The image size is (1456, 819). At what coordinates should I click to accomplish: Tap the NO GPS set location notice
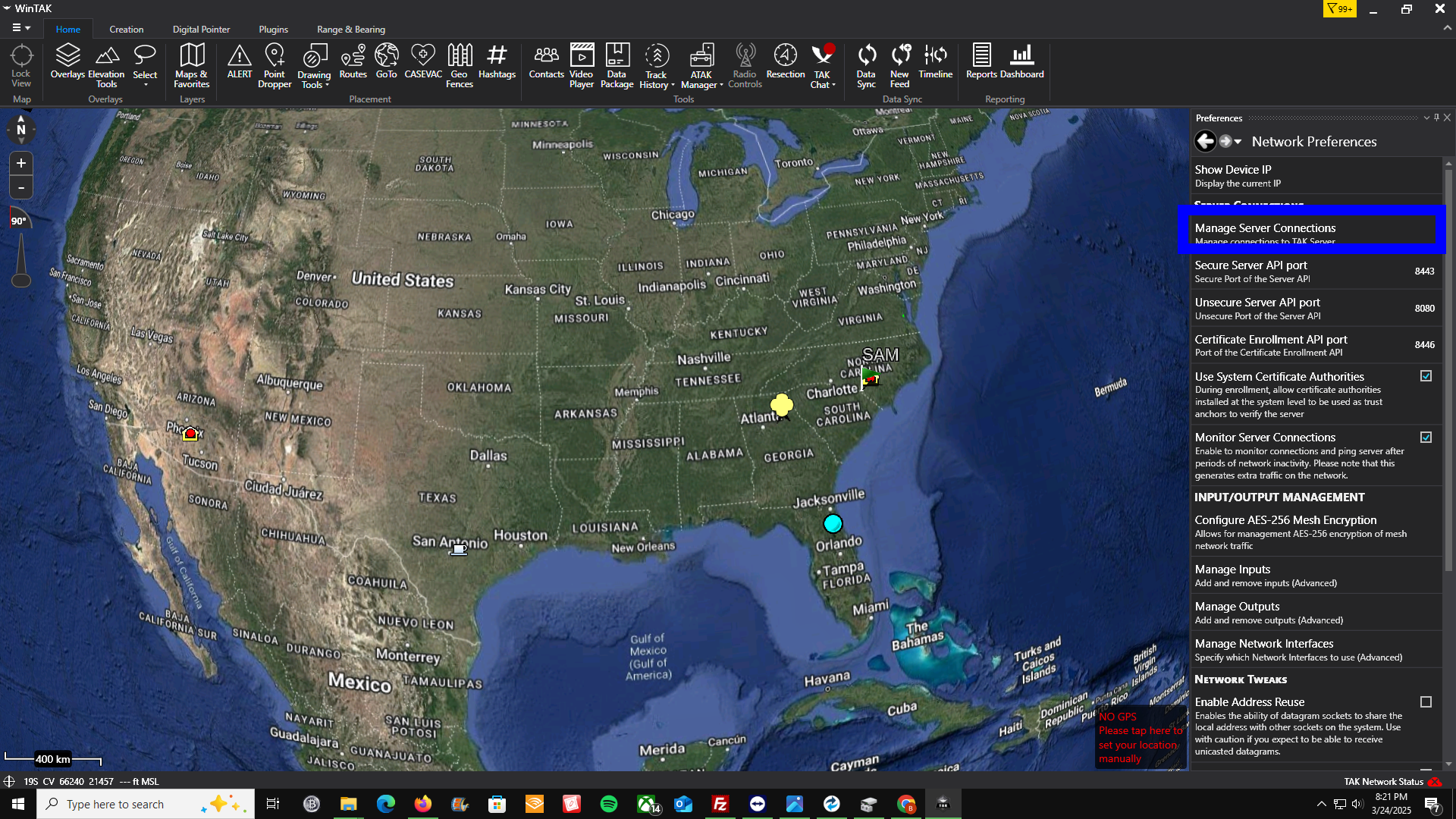point(1141,737)
